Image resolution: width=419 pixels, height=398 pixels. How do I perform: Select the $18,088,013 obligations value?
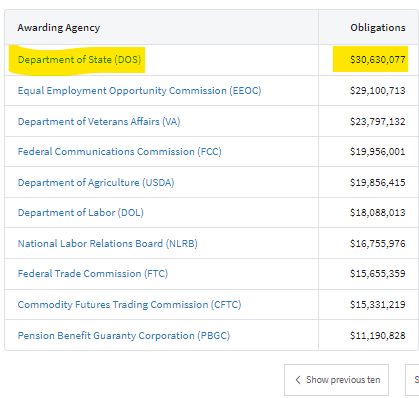[378, 213]
